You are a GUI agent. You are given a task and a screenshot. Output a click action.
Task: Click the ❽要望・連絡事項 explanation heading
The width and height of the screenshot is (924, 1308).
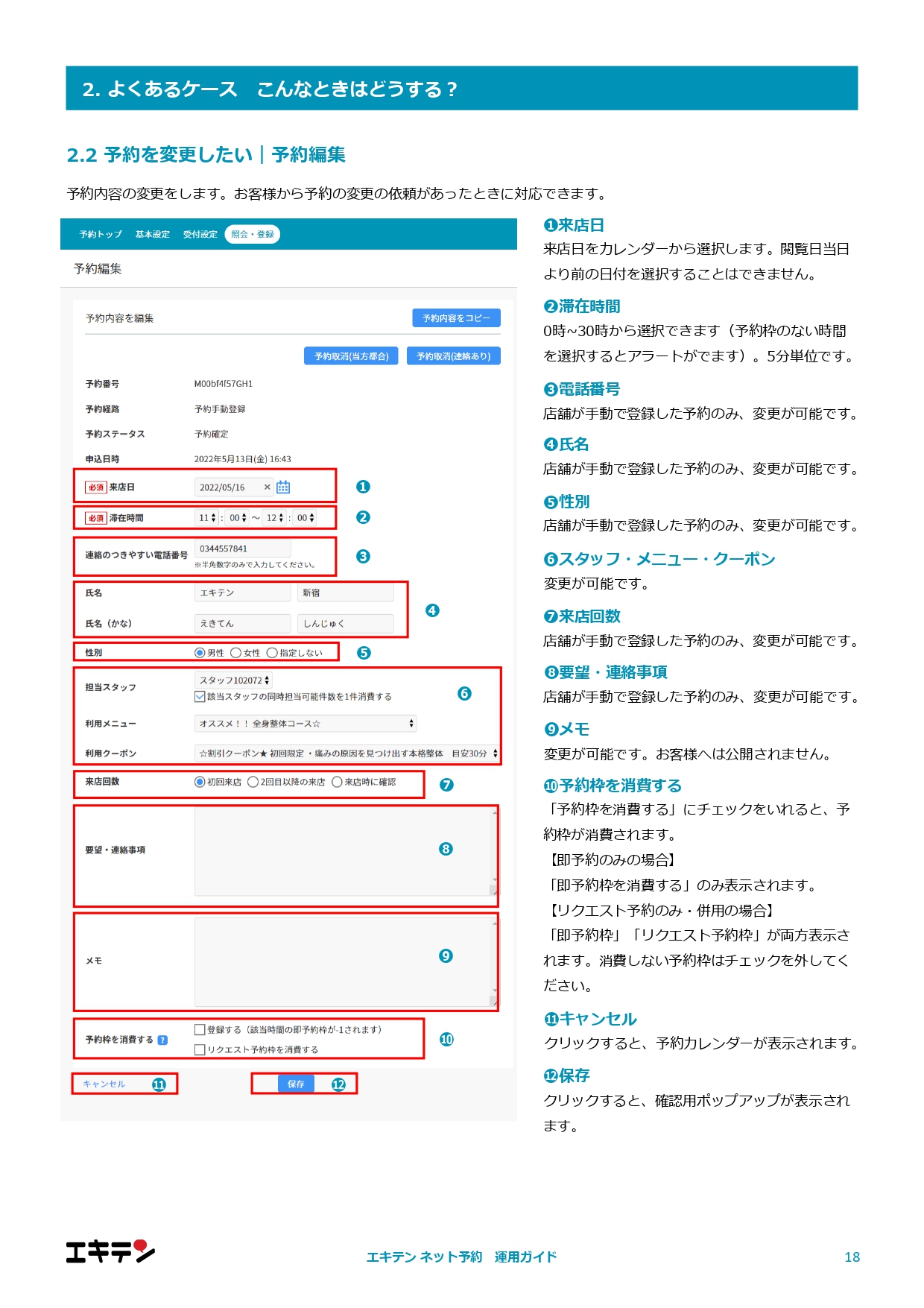tap(605, 672)
